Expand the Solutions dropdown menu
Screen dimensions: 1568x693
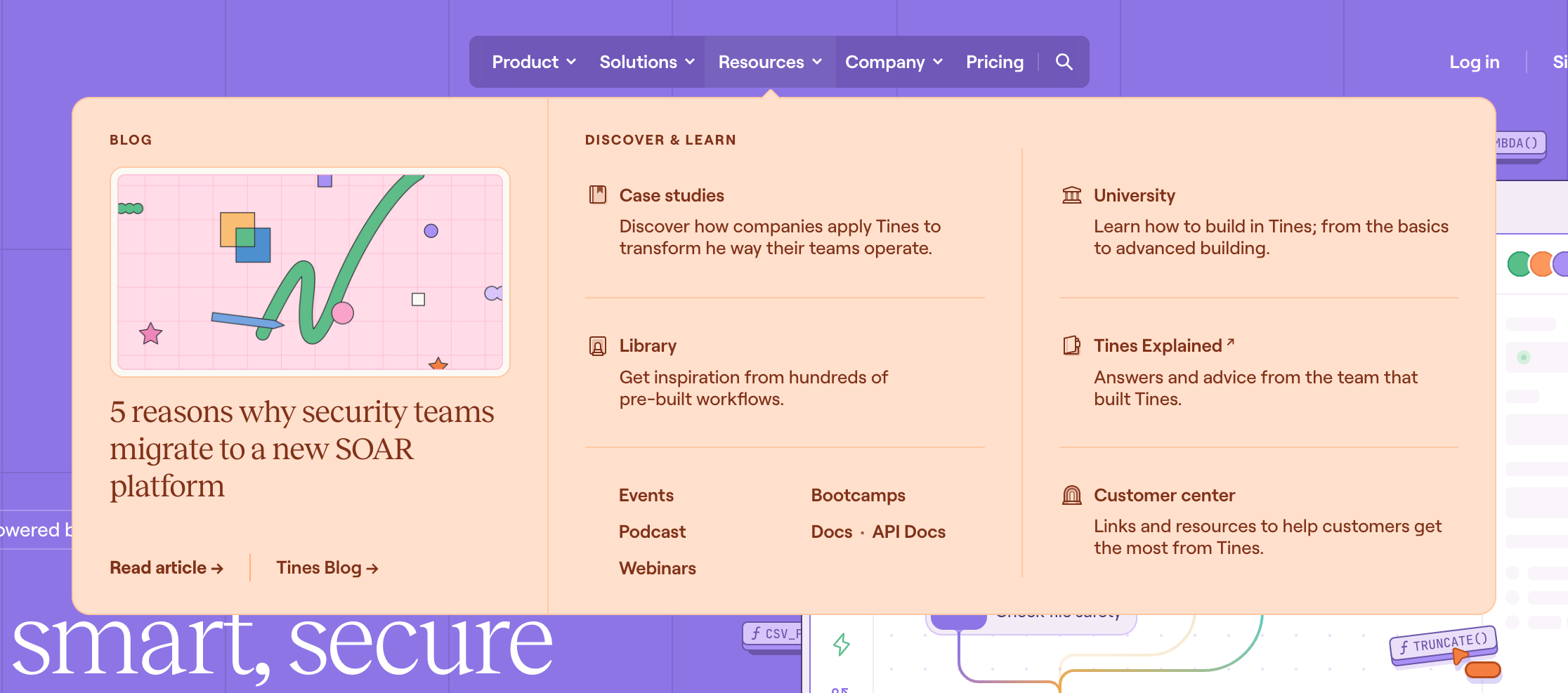pos(646,62)
